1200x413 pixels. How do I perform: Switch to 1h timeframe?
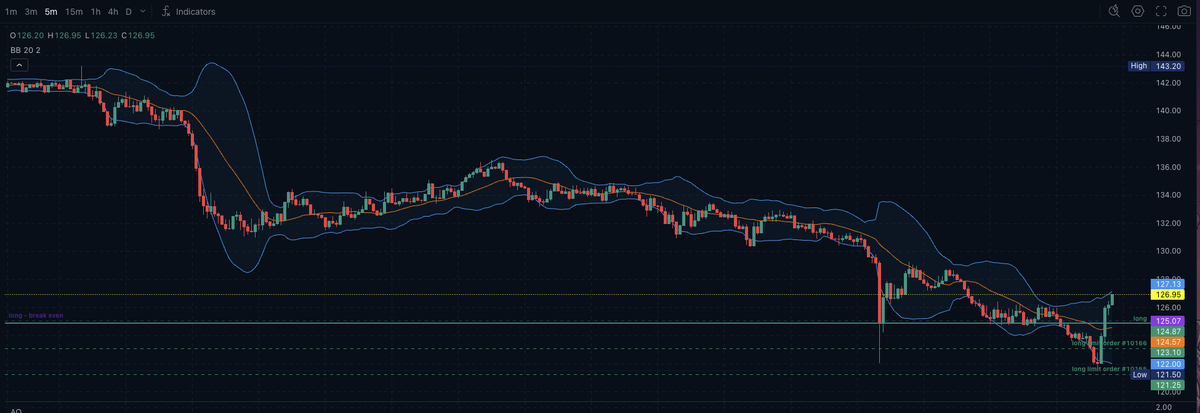coord(95,12)
